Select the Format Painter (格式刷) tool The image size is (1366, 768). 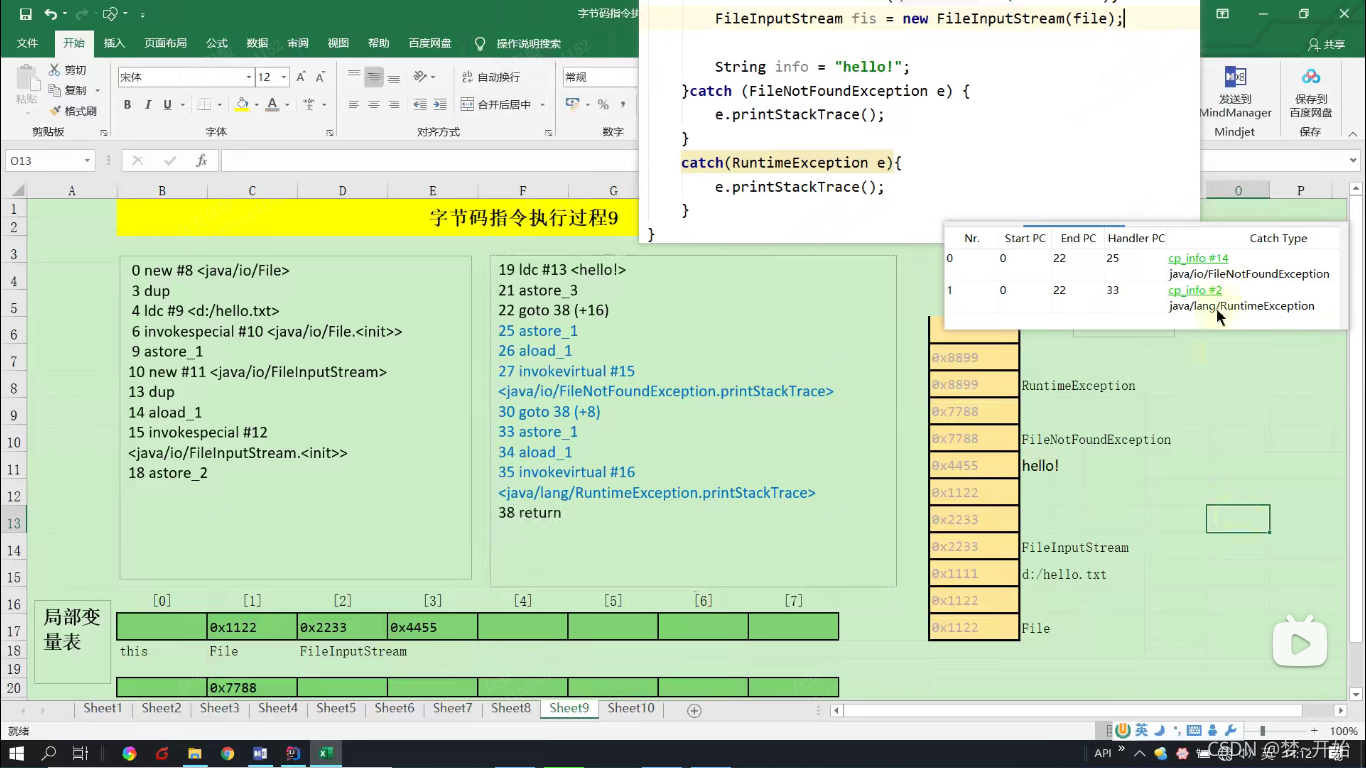pyautogui.click(x=72, y=111)
